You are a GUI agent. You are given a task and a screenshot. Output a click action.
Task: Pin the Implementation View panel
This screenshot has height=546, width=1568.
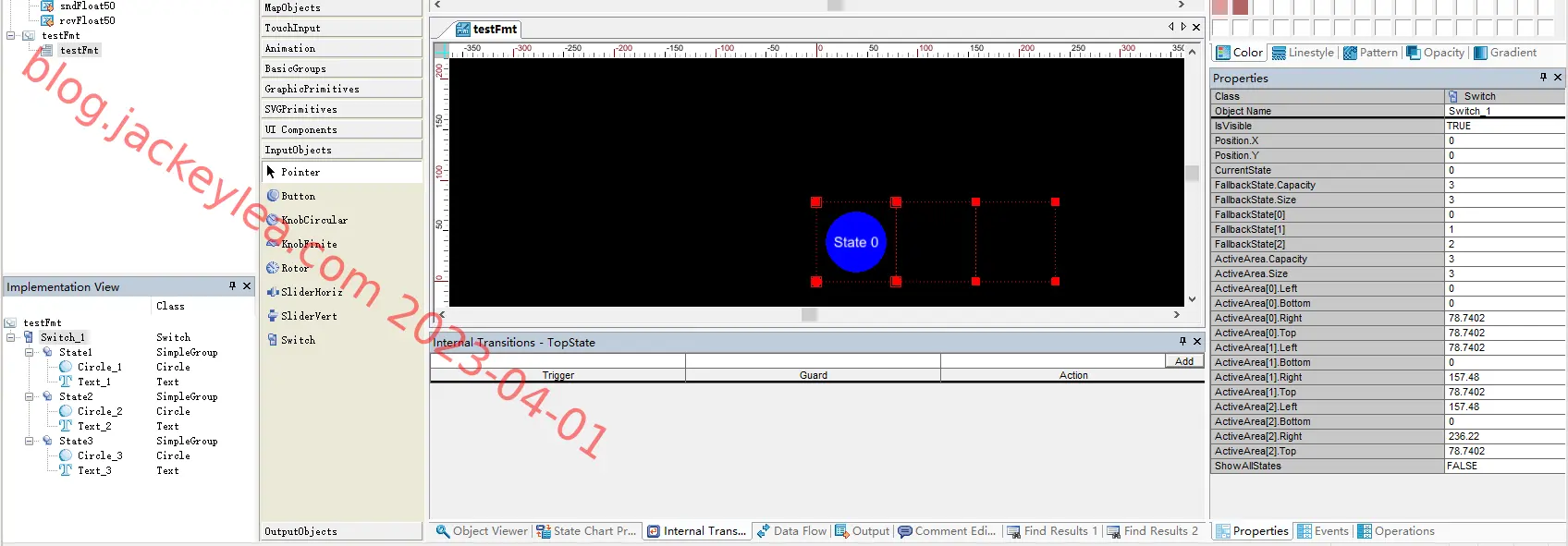(232, 286)
